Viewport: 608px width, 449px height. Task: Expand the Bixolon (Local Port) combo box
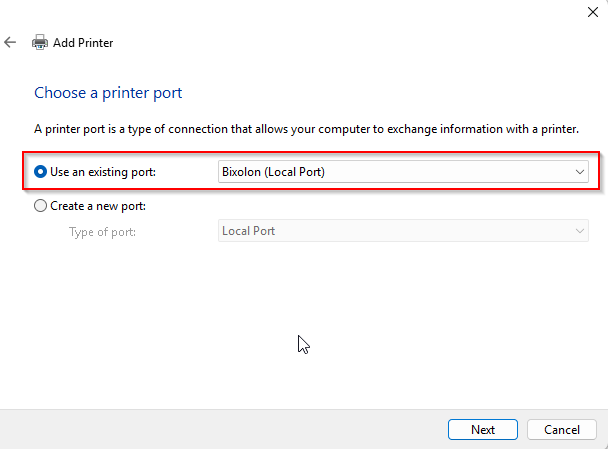pos(403,172)
